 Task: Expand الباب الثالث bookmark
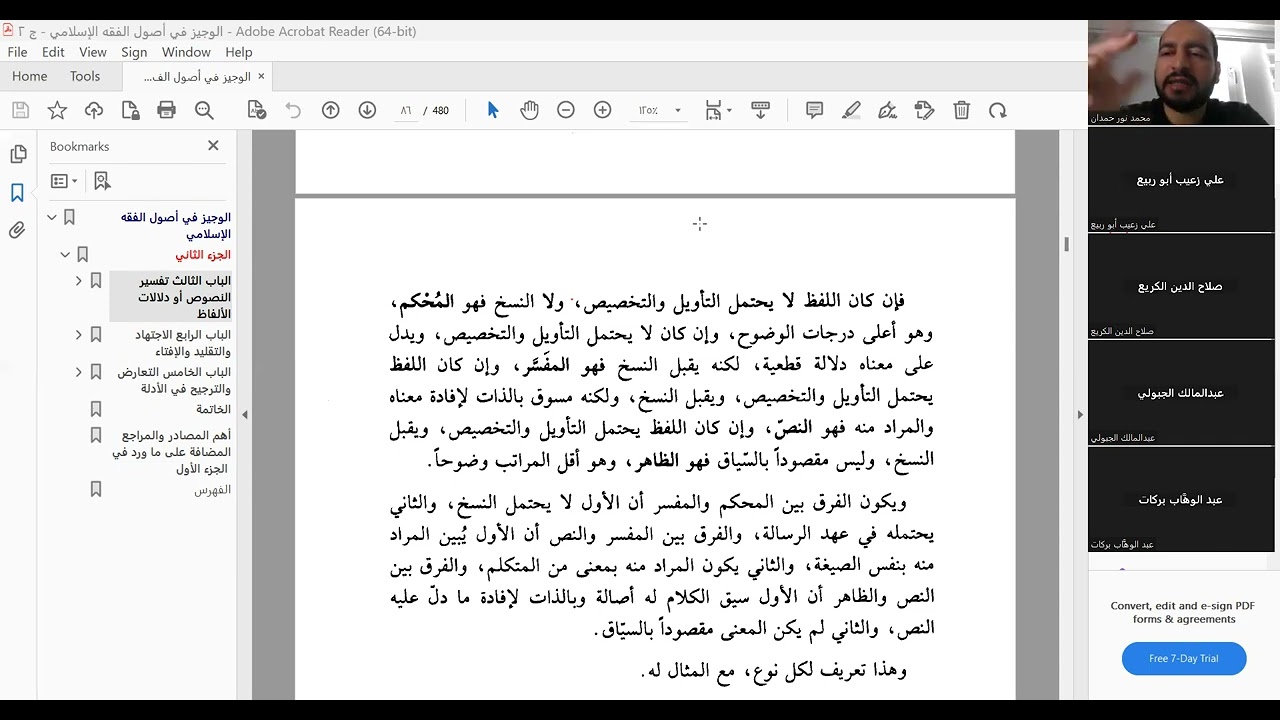point(78,281)
